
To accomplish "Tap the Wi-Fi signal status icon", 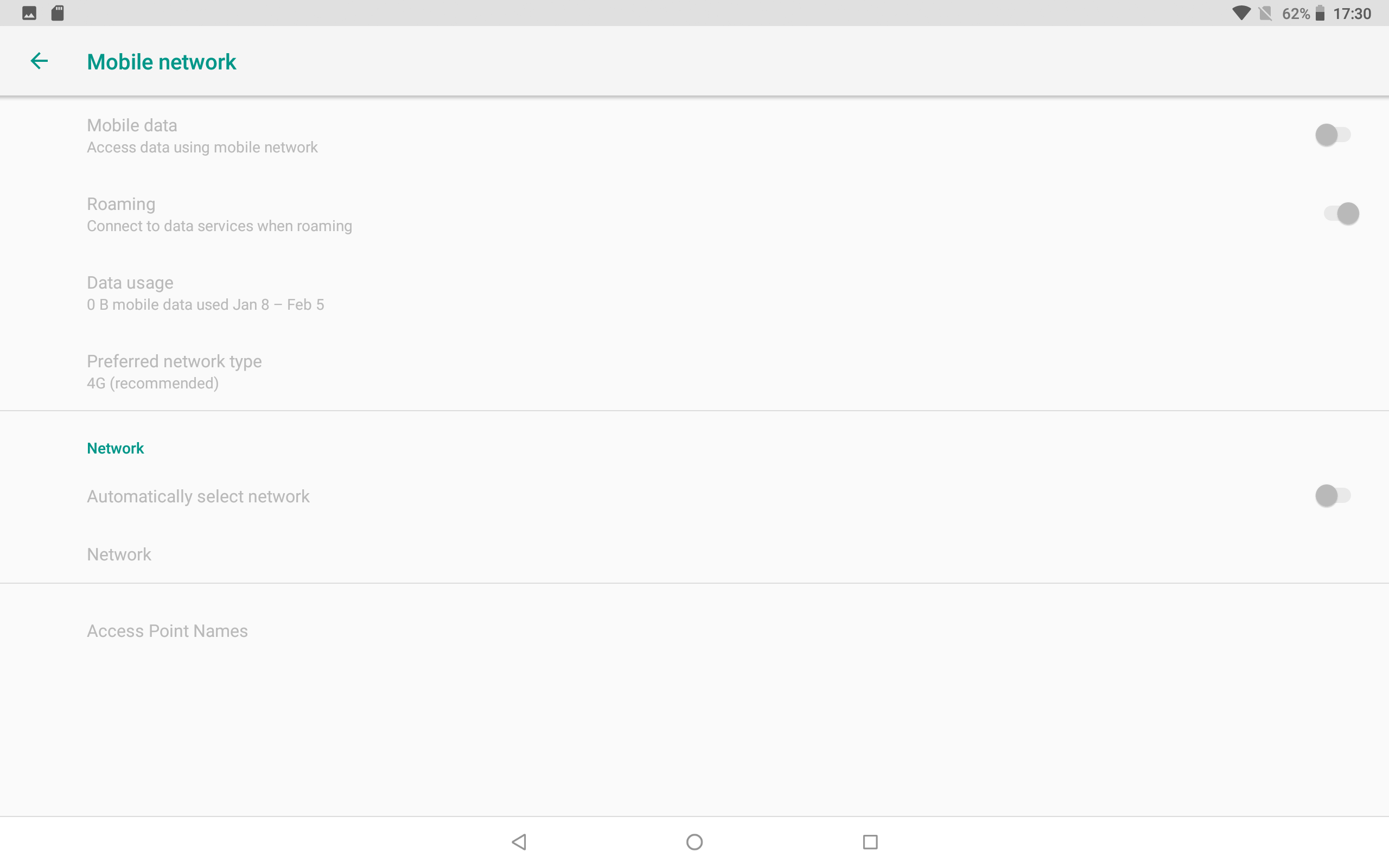I will (x=1241, y=13).
